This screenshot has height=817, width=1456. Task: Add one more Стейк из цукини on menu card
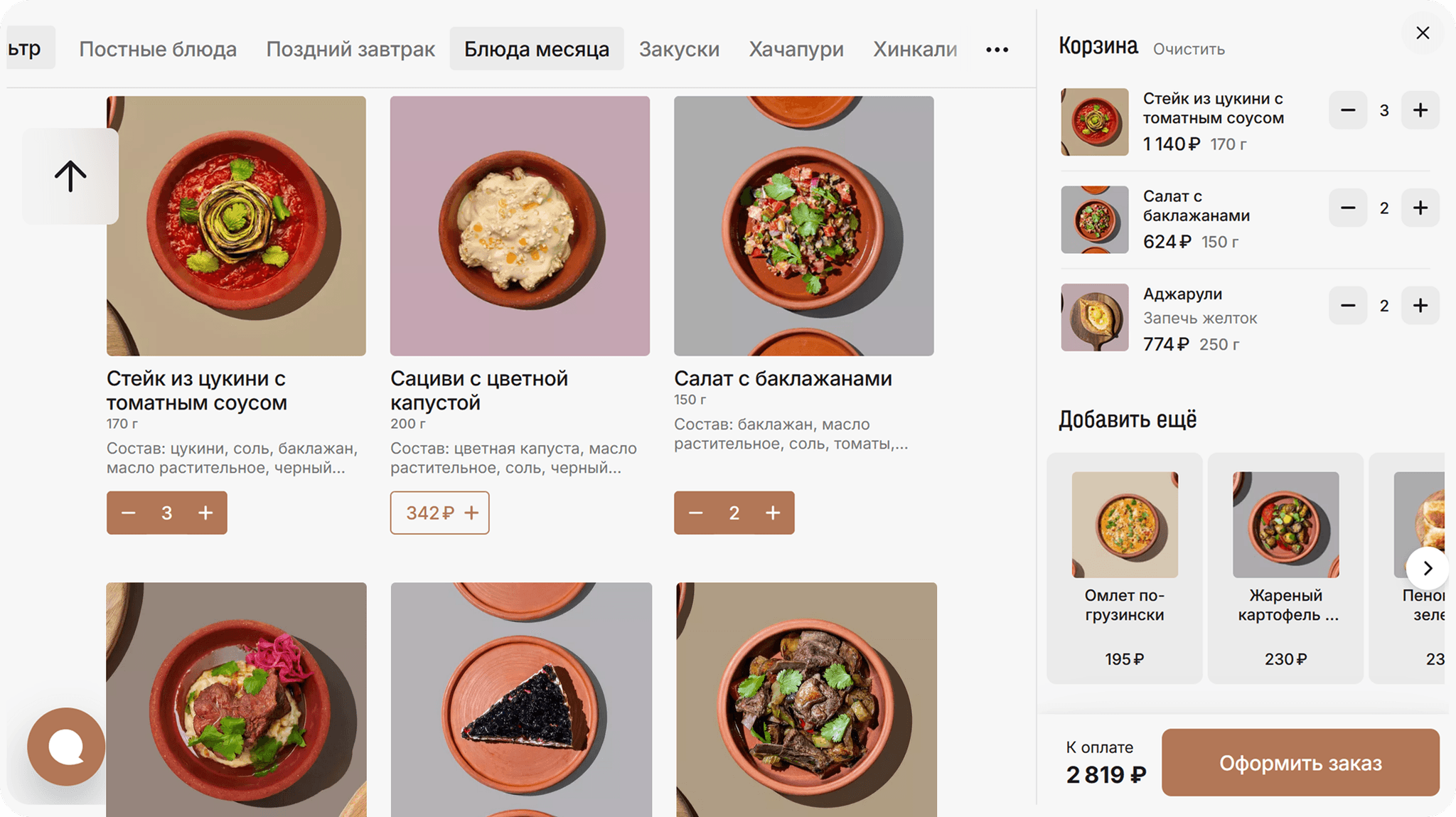click(205, 513)
